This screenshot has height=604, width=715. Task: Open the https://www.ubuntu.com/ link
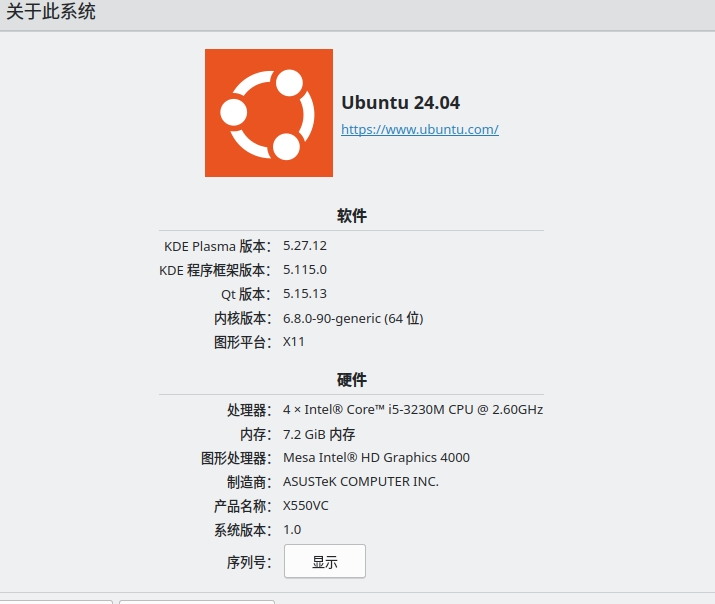[420, 129]
